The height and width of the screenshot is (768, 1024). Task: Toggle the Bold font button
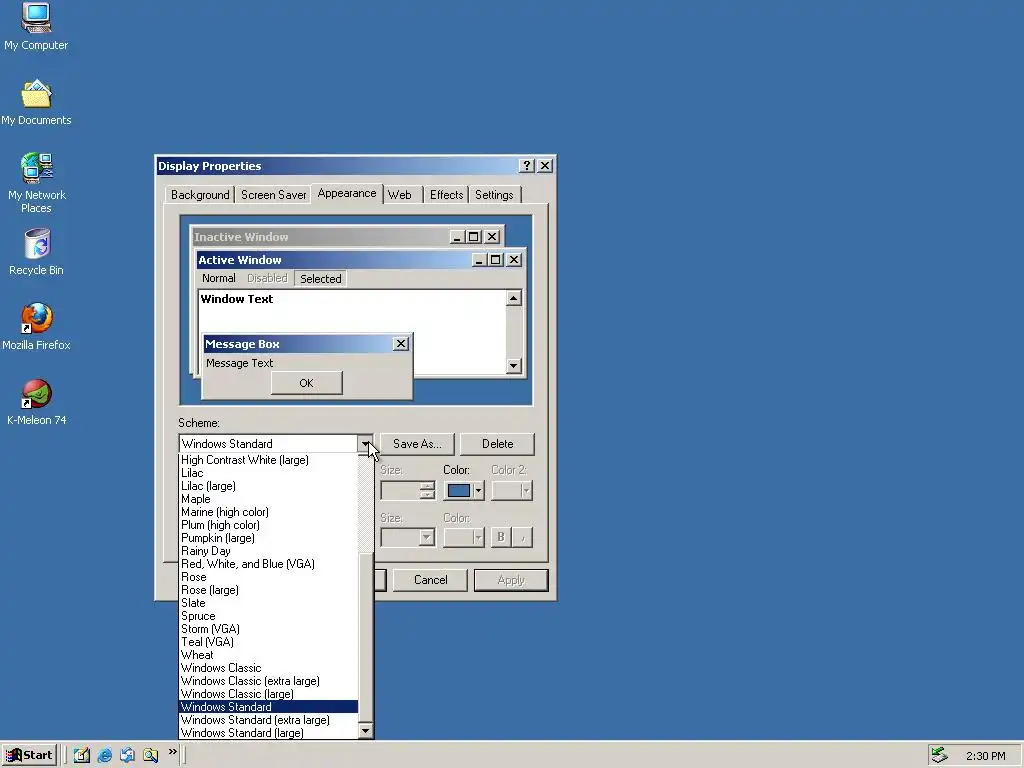tap(501, 537)
